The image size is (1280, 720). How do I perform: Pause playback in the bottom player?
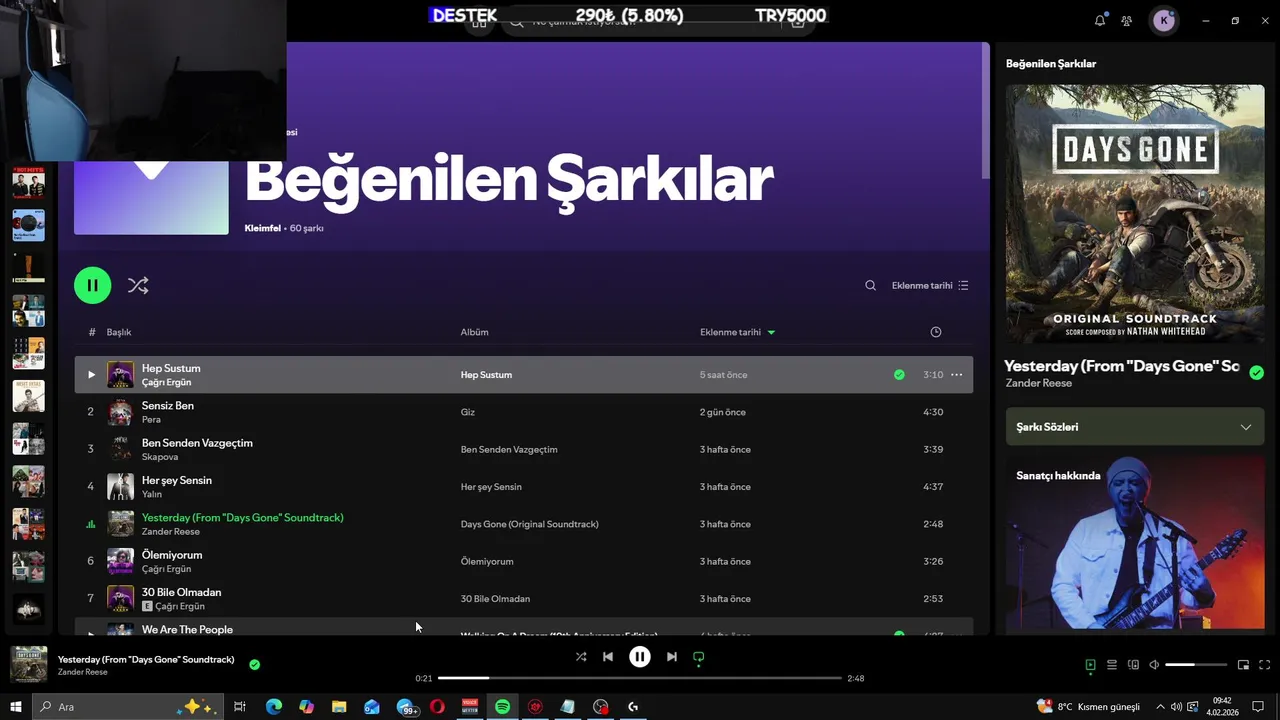(x=640, y=657)
